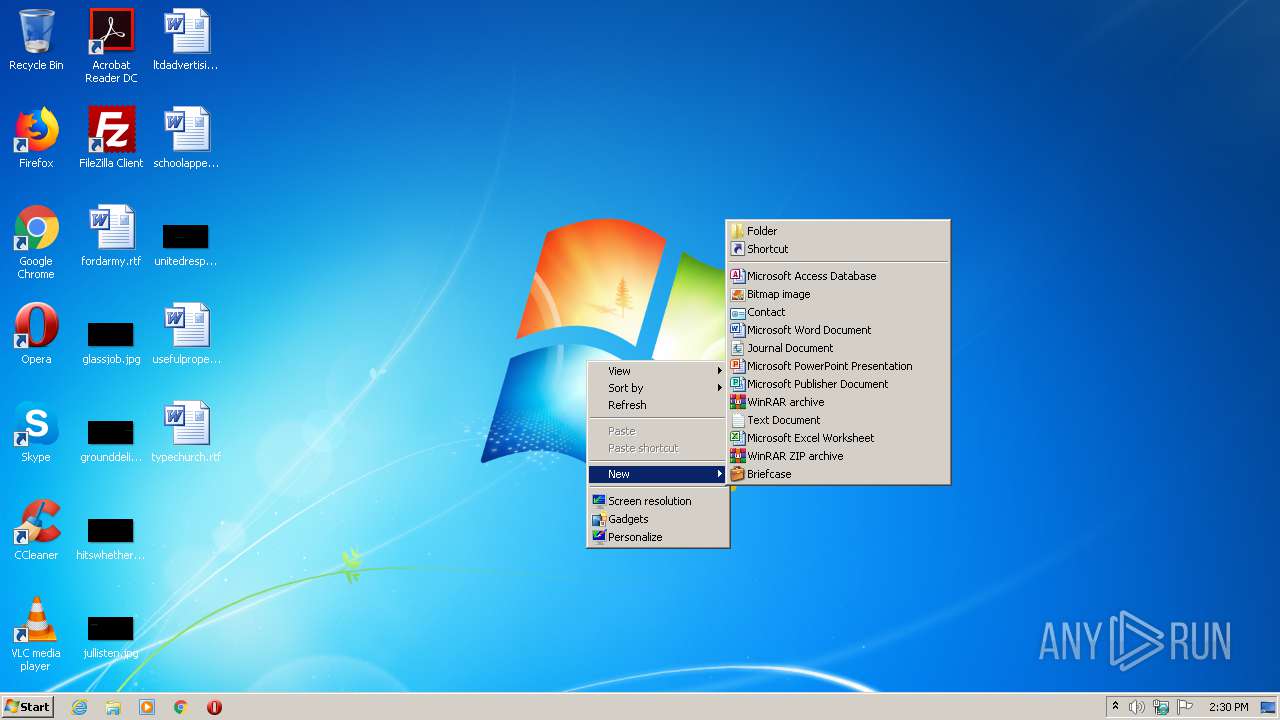This screenshot has width=1280, height=720.
Task: Select the typechurch.rtf file icon
Action: tap(186, 432)
